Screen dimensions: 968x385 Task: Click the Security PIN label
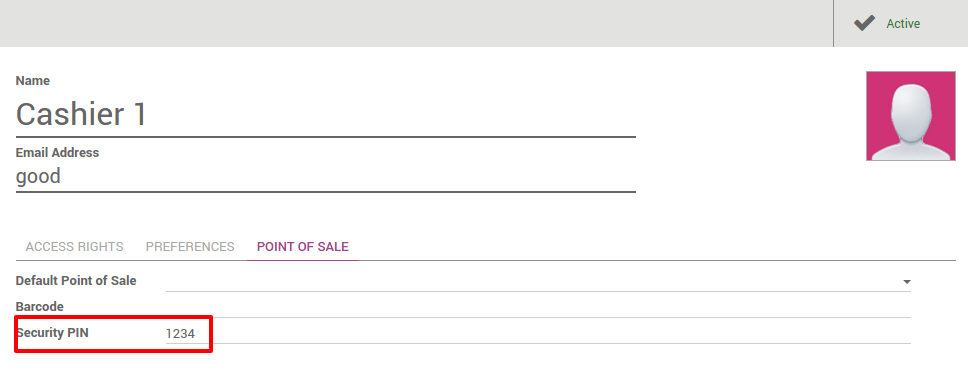(52, 333)
